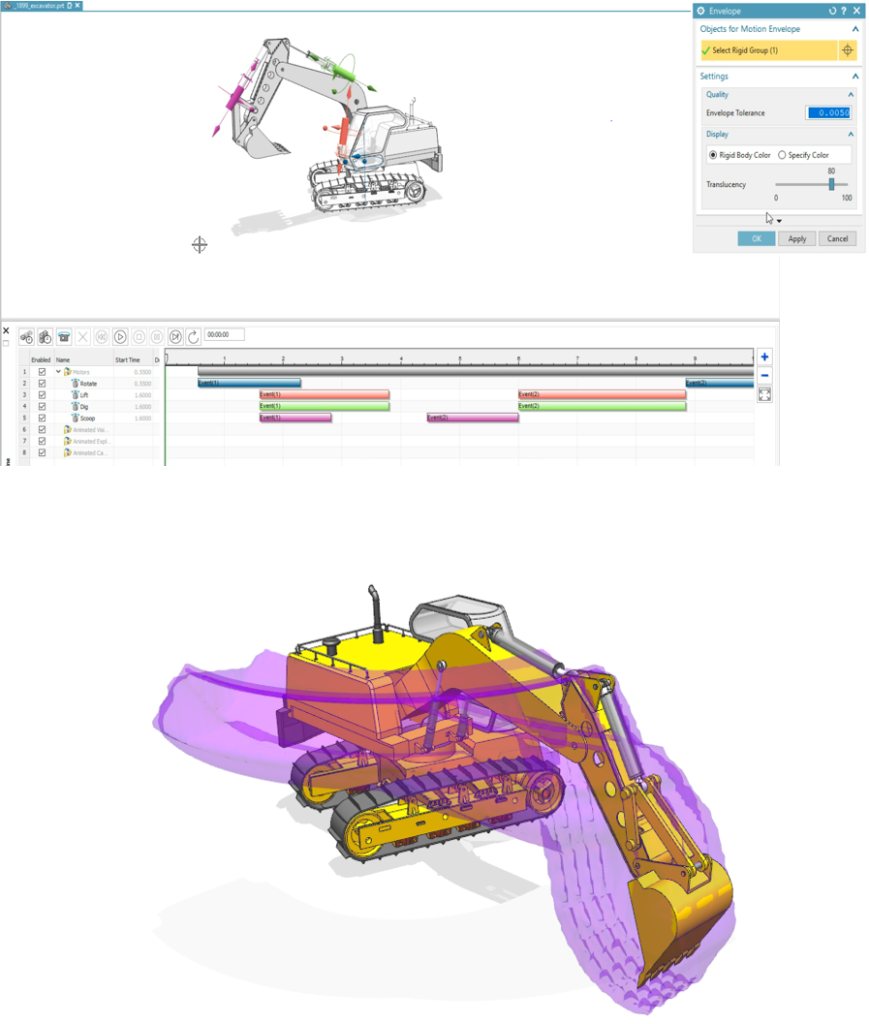The height and width of the screenshot is (1024, 869).
Task: Toggle the loop animation icon
Action: tap(193, 337)
